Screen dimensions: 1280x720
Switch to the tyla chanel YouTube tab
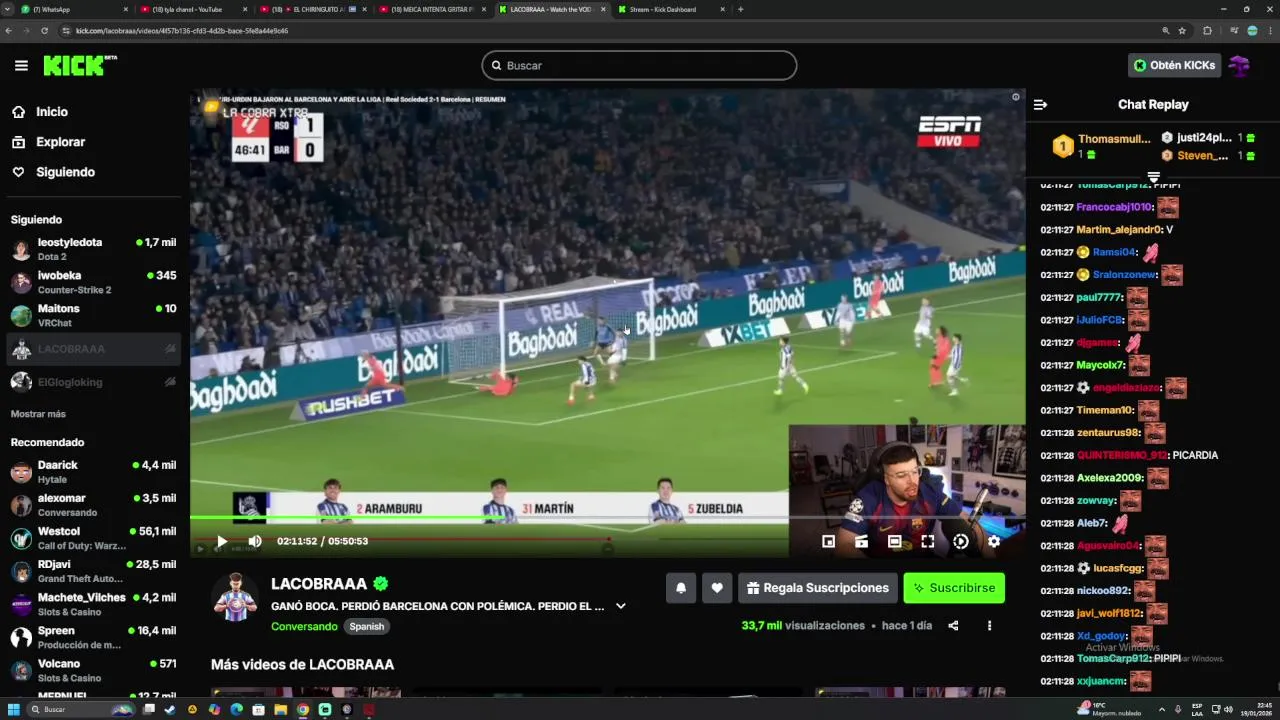pos(192,9)
